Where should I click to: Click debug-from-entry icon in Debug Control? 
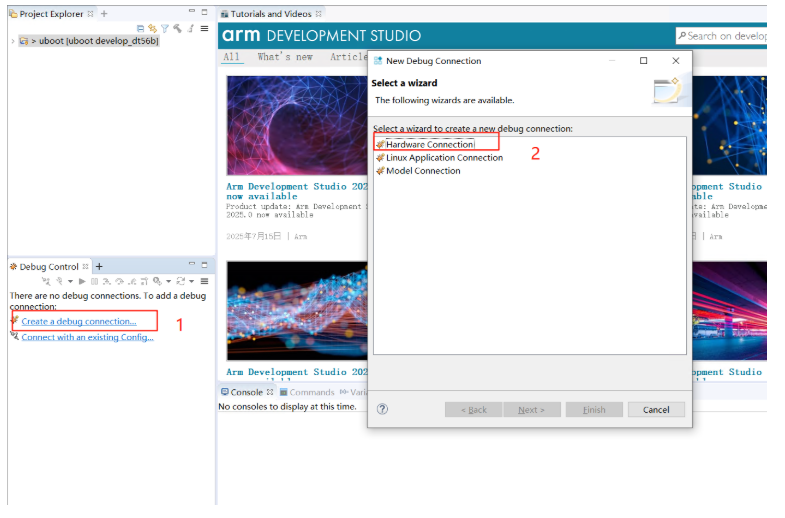[144, 282]
